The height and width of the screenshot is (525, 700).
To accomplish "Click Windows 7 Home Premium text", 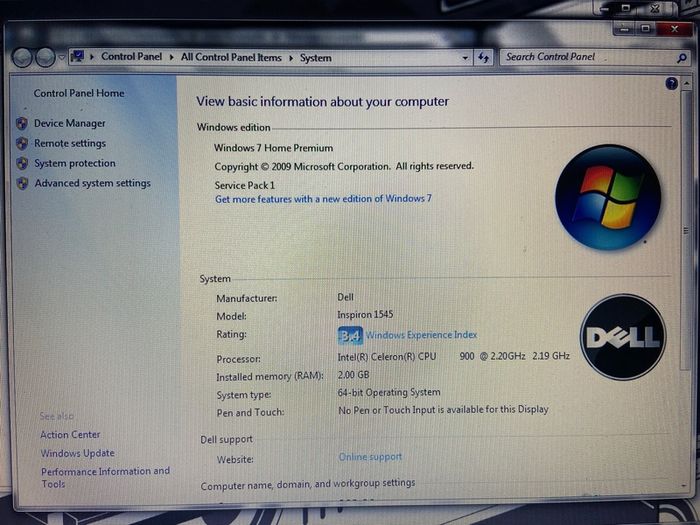I will (273, 148).
